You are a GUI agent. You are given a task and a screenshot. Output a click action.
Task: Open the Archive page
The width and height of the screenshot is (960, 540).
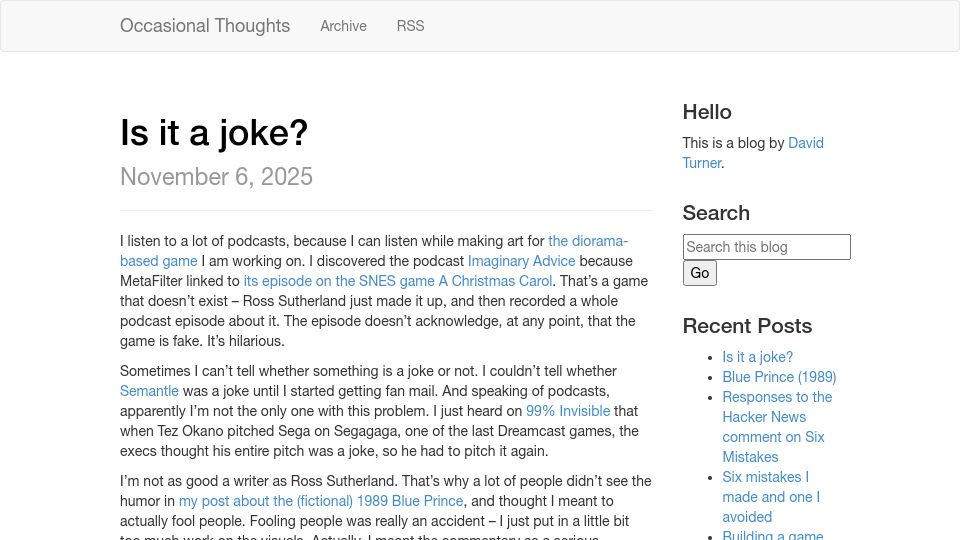343,26
